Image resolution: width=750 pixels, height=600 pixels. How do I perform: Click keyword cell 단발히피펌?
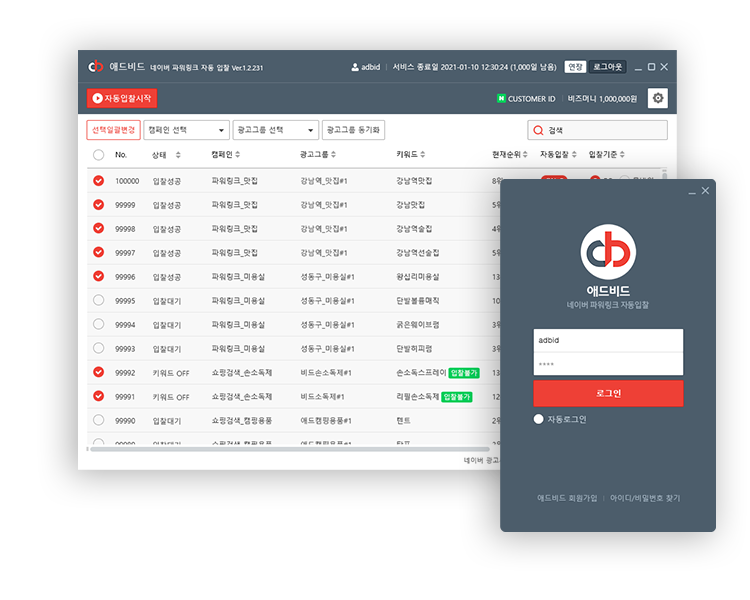pyautogui.click(x=414, y=348)
